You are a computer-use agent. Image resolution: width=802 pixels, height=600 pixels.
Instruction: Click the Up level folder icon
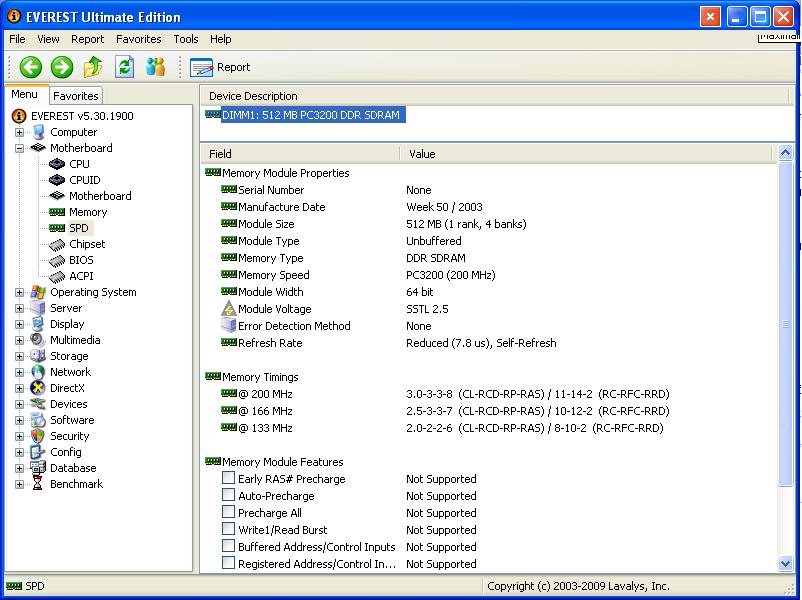click(93, 67)
